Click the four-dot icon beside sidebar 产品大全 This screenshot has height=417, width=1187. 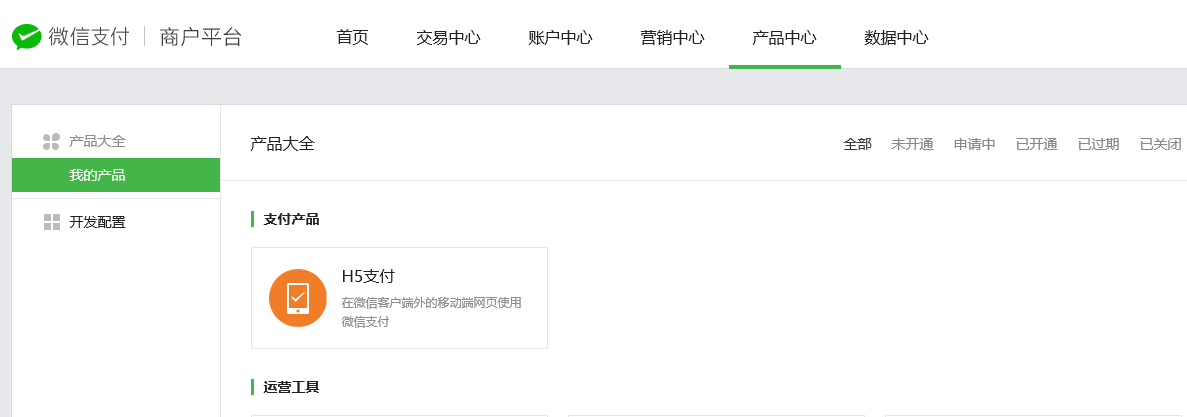pyautogui.click(x=51, y=142)
